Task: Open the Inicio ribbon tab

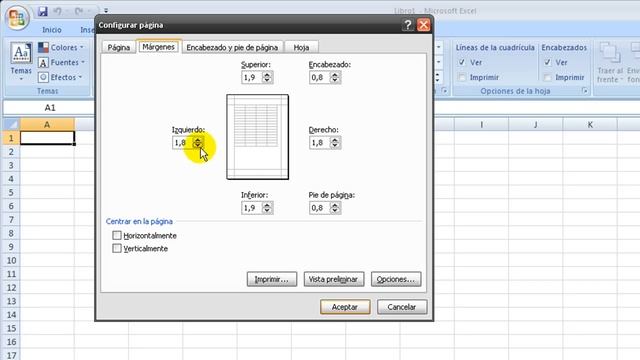Action: pyautogui.click(x=52, y=30)
